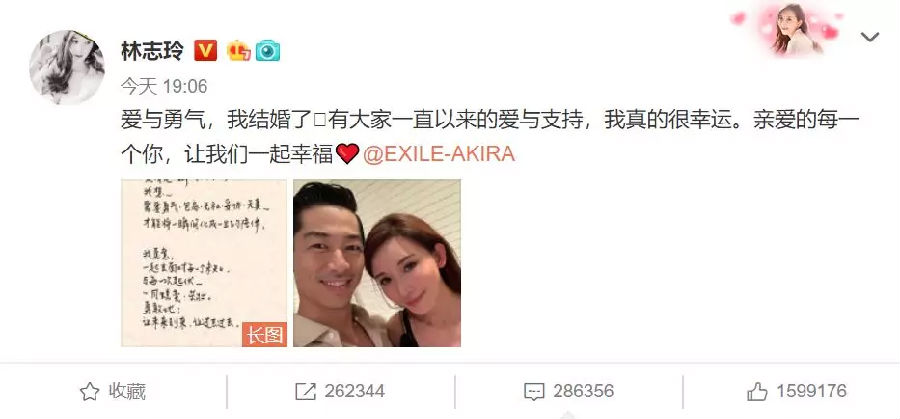The height and width of the screenshot is (419, 900).
Task: Click the 长图 label on image
Action: coord(264,335)
